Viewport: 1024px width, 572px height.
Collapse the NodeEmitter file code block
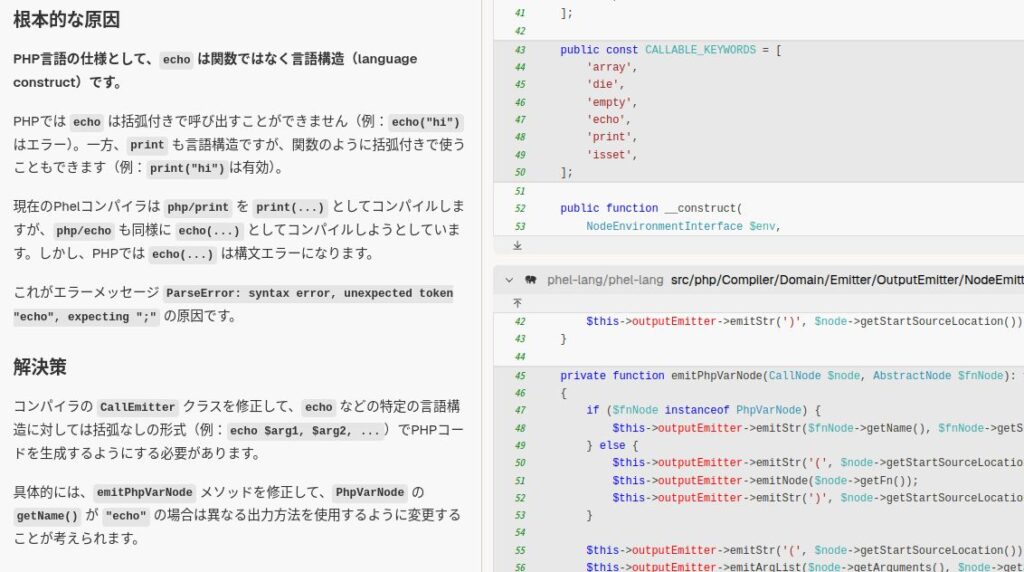tap(510, 280)
